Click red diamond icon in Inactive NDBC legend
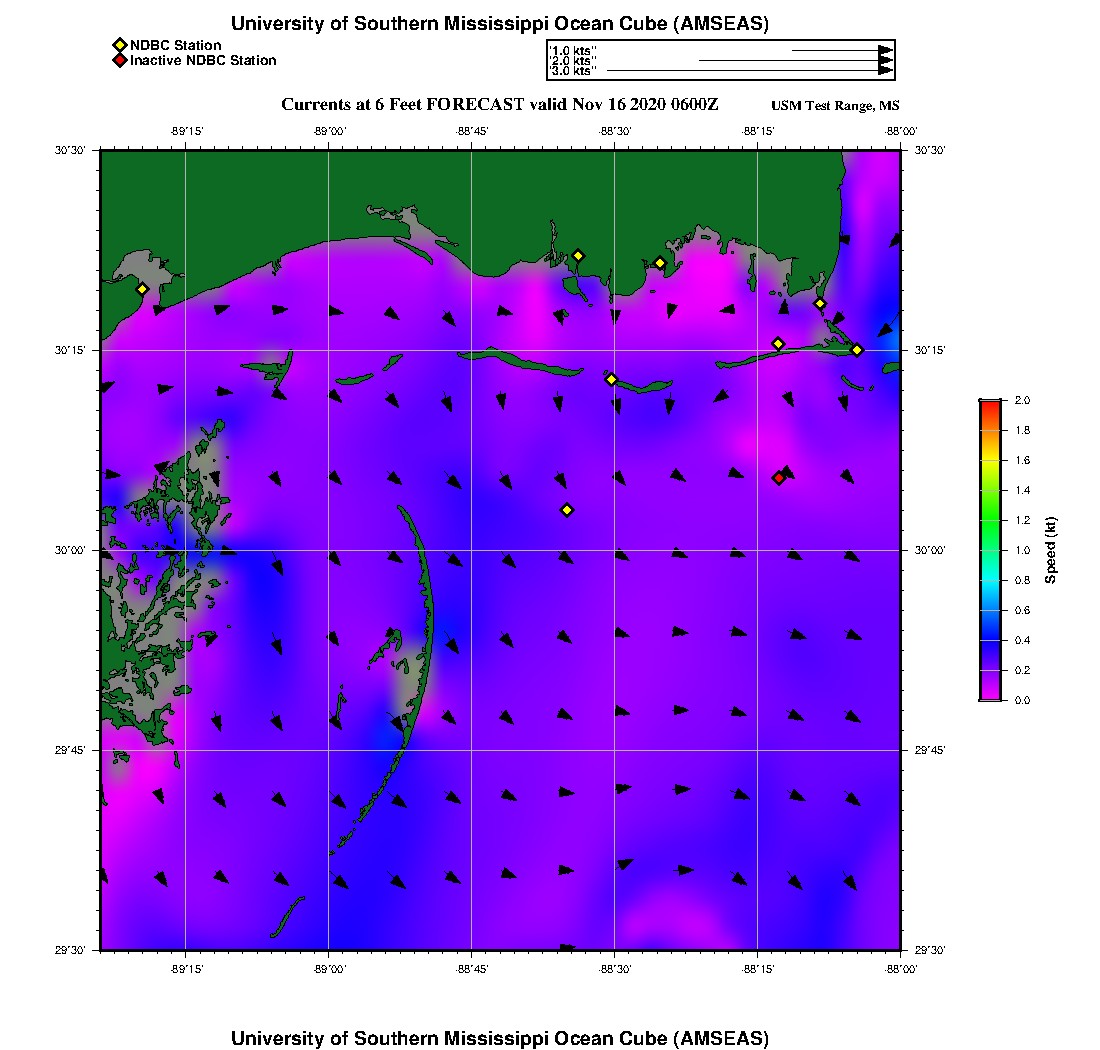 coord(119,60)
